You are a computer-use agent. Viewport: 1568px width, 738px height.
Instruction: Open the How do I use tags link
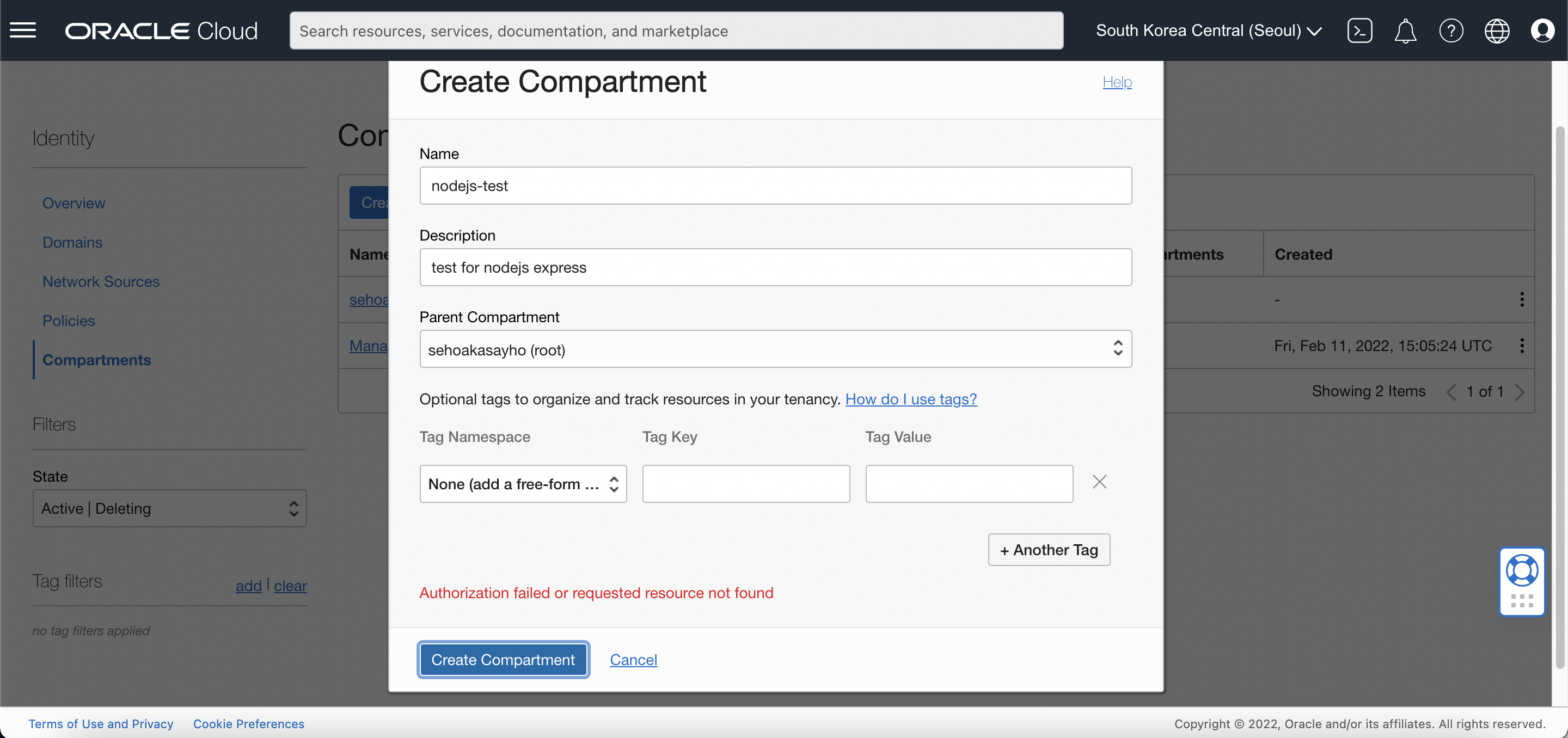coord(911,399)
